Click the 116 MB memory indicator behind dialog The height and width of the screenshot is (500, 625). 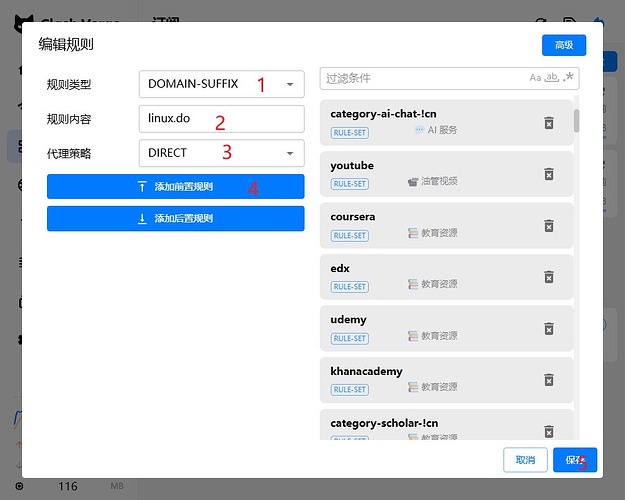pos(90,486)
